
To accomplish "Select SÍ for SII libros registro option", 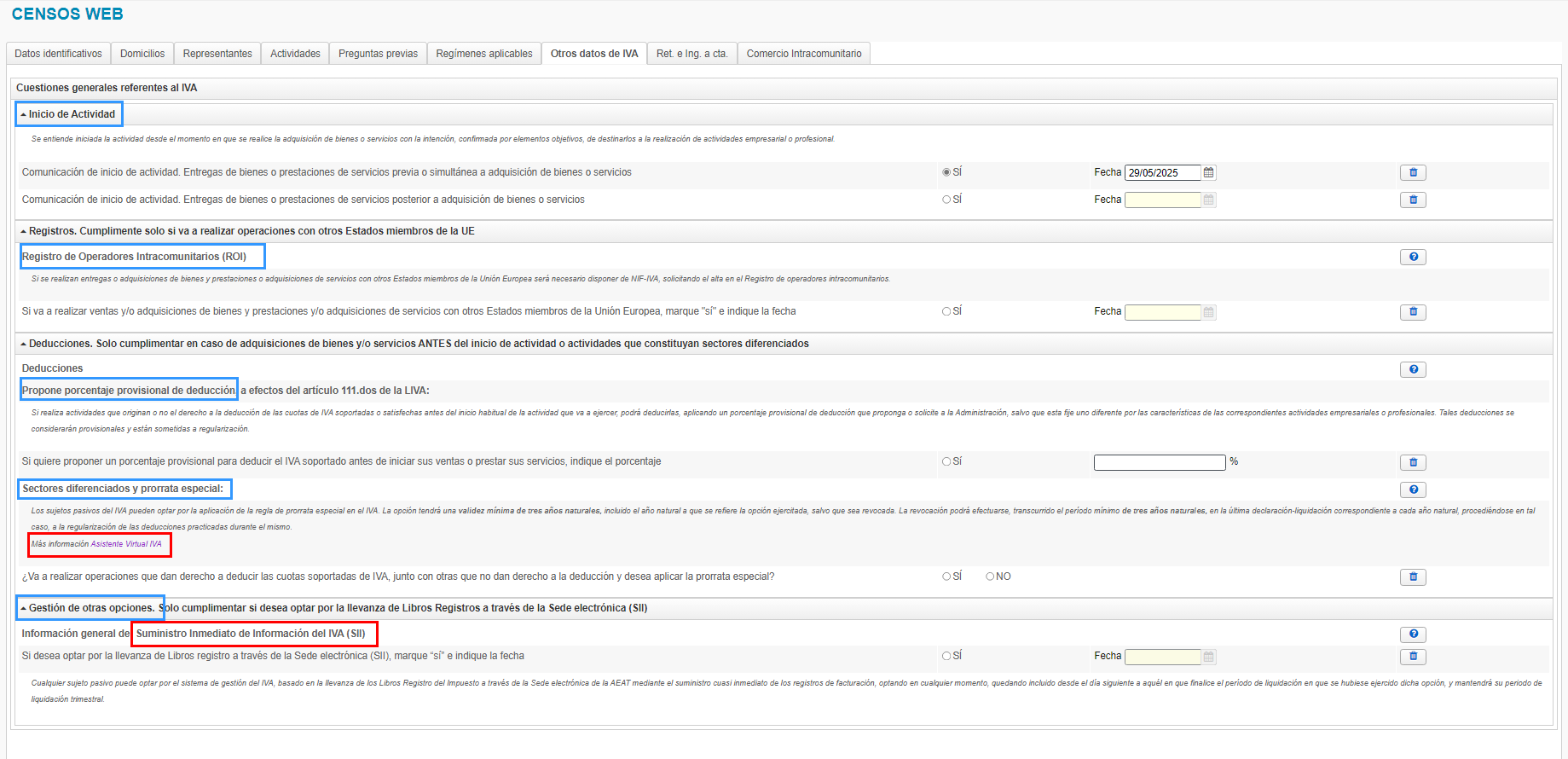I will click(x=946, y=657).
